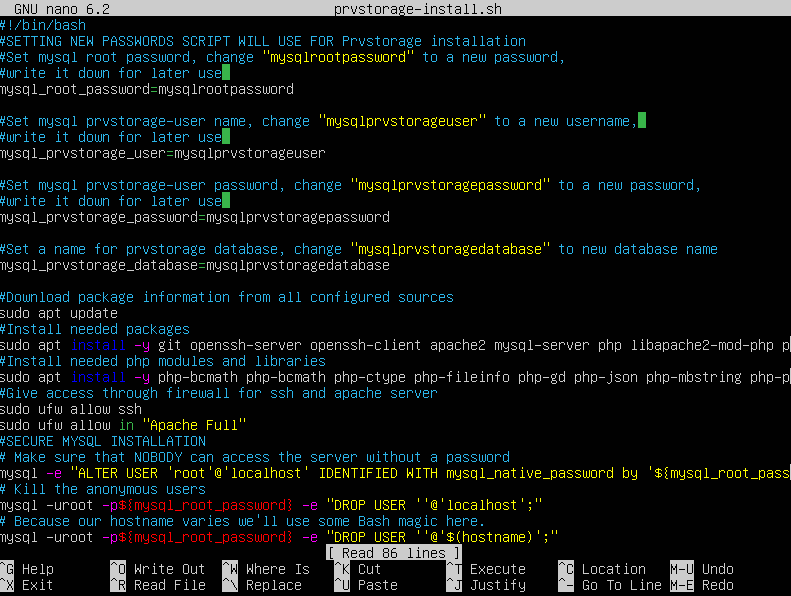Click the ^W Where Is shortcut
The width and height of the screenshot is (791, 596).
click(266, 569)
